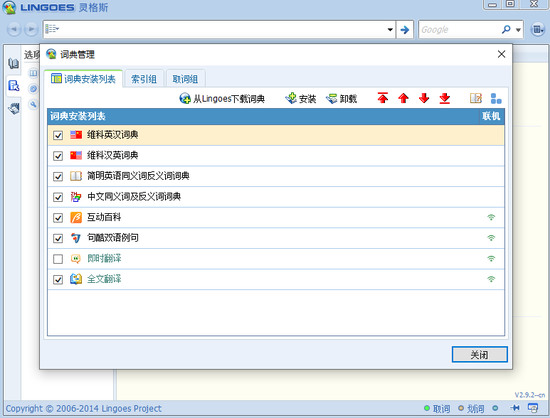The image size is (550, 418).
Task: Expand the Google search engine dropdown
Action: [x=518, y=30]
